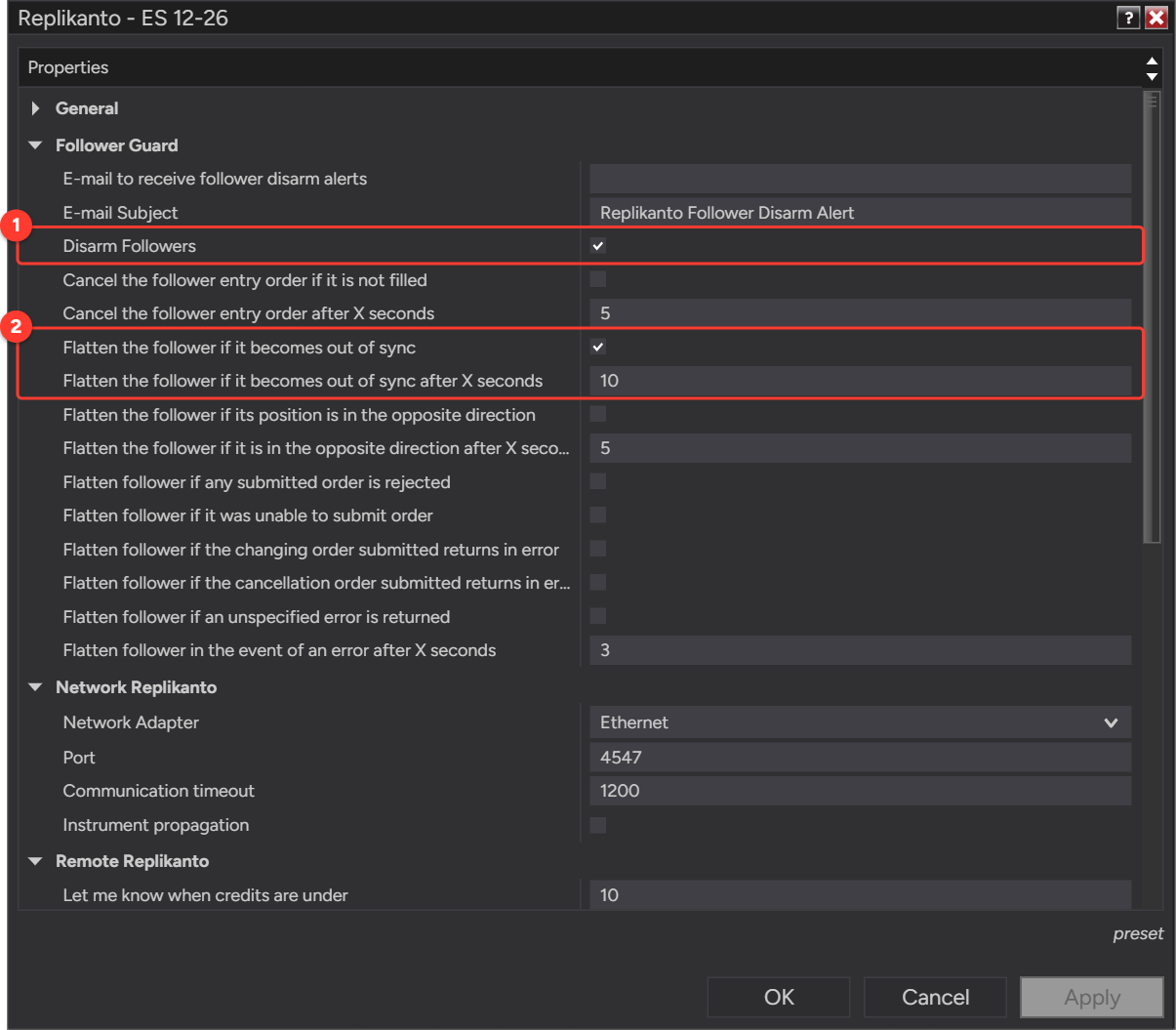Expand the General section

click(x=36, y=108)
